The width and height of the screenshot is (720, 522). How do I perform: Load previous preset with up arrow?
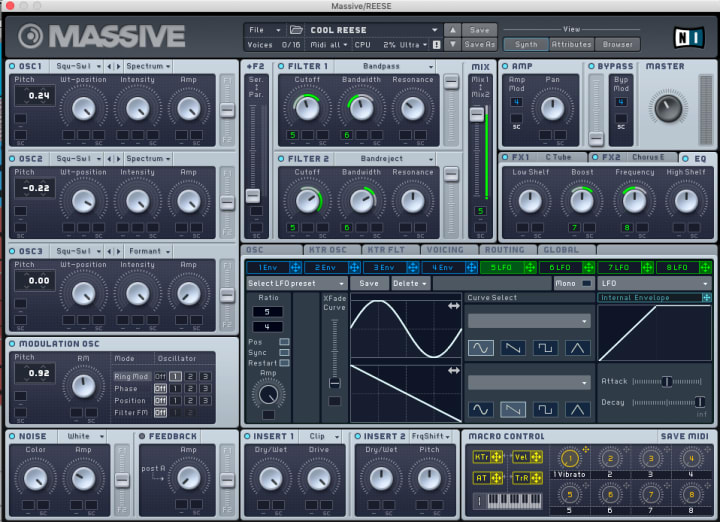(x=453, y=30)
